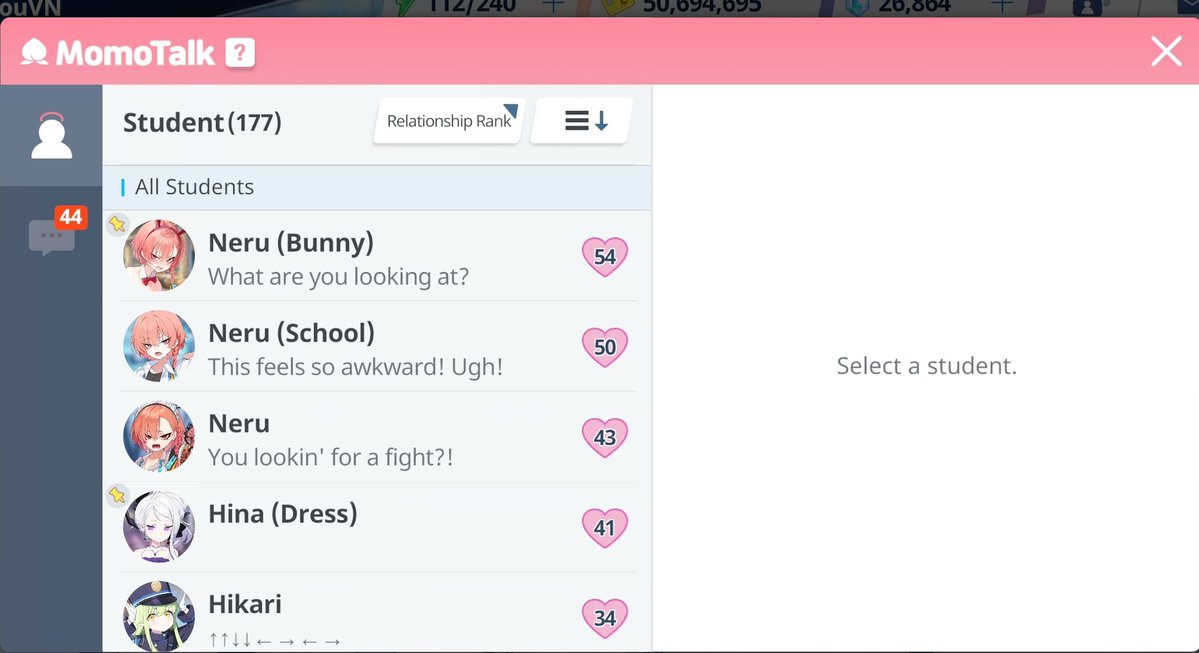Open Hikari avatar thumbnail
Viewport: 1199px width, 653px height.
tap(159, 616)
